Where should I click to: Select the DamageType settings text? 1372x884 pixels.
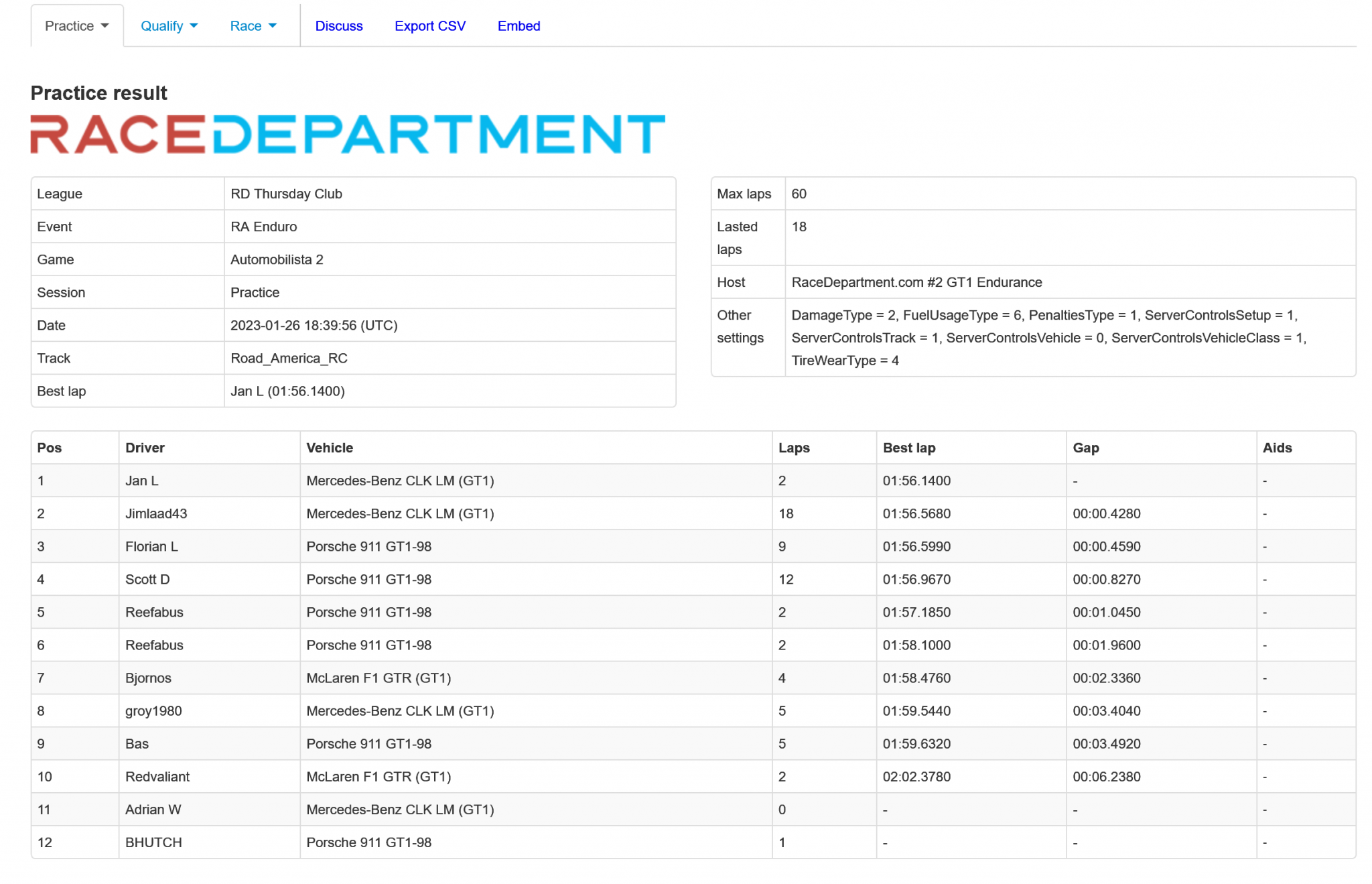[x=1049, y=338]
